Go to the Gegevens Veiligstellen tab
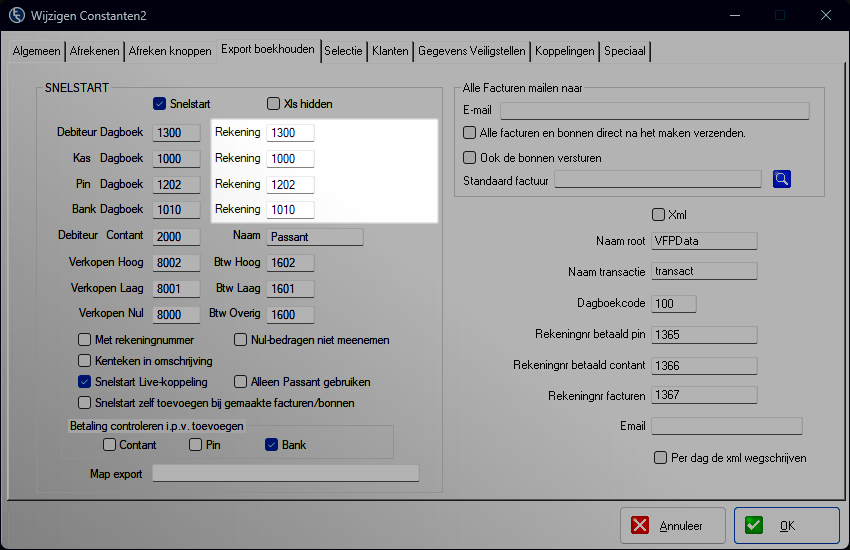Image resolution: width=850 pixels, height=550 pixels. coord(471,51)
